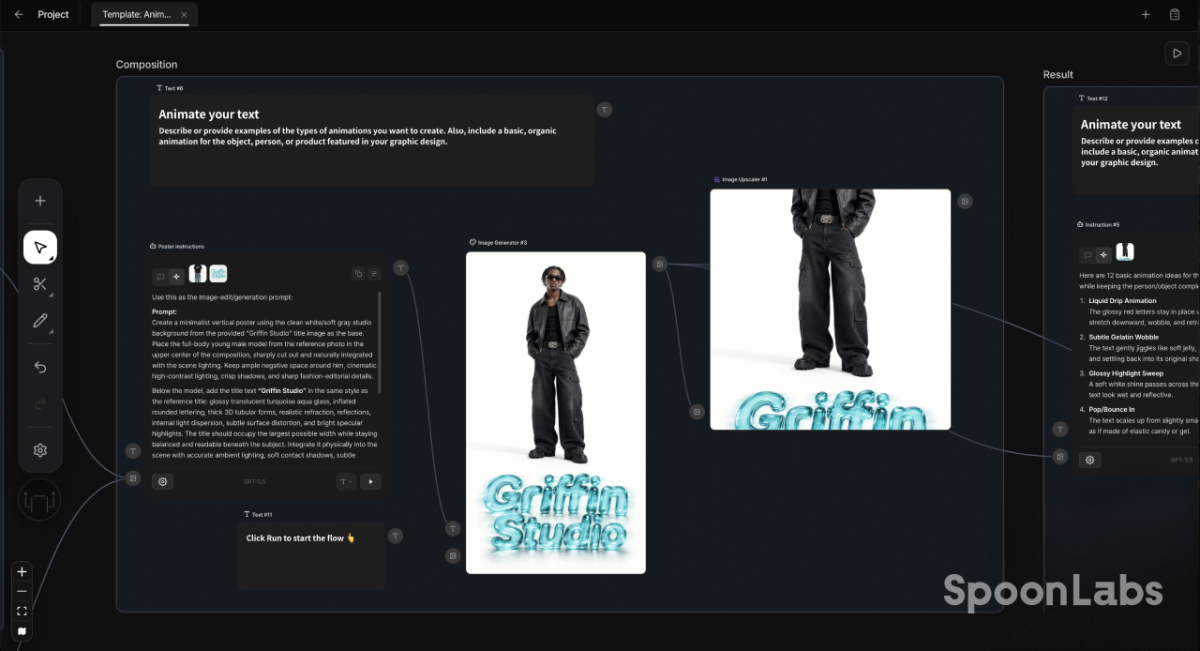
Task: Switch to the Template: Anim... tab
Action: (144, 15)
